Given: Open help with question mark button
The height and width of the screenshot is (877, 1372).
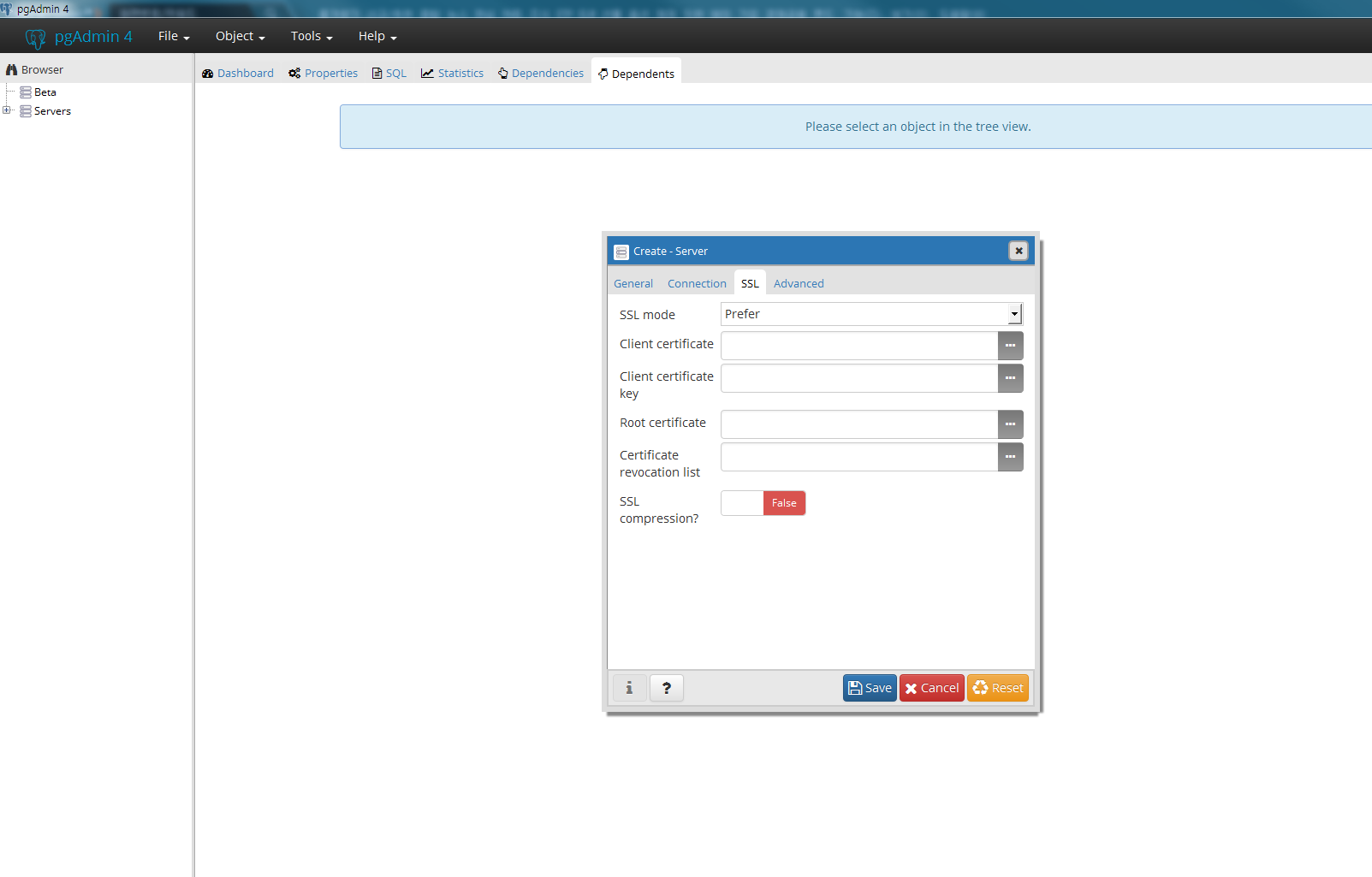Looking at the screenshot, I should click(666, 688).
